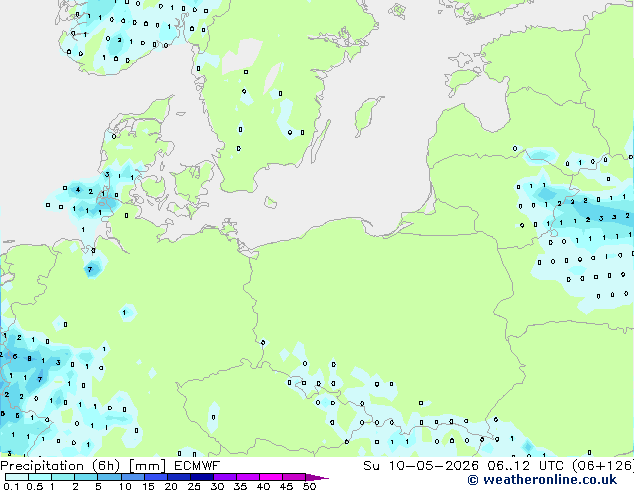Click the 1–2 mm legend color swatch

[x=63, y=477]
